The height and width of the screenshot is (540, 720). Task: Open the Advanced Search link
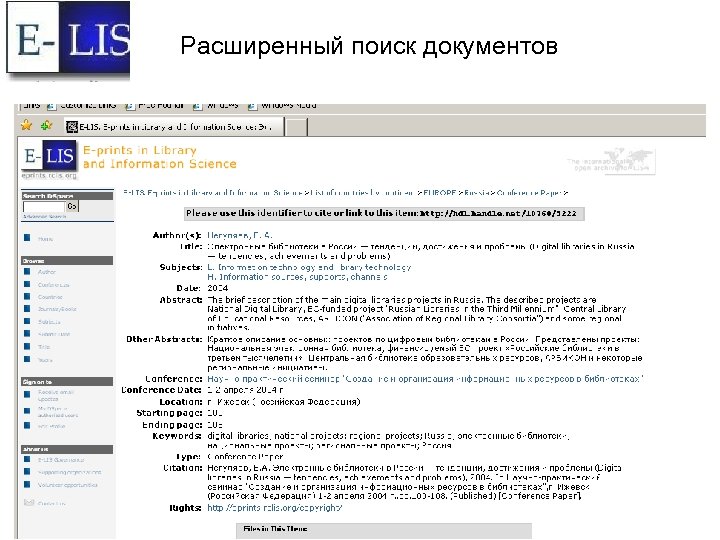[x=45, y=216]
